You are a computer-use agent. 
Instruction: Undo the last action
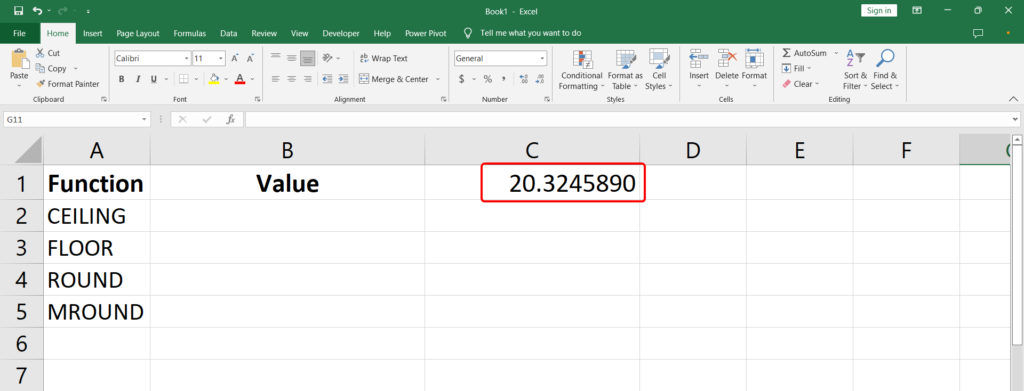click(37, 11)
